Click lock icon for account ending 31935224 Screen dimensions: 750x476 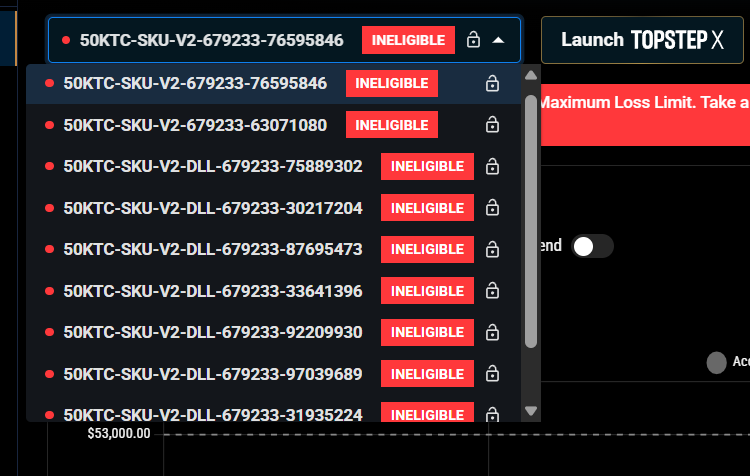pos(492,414)
